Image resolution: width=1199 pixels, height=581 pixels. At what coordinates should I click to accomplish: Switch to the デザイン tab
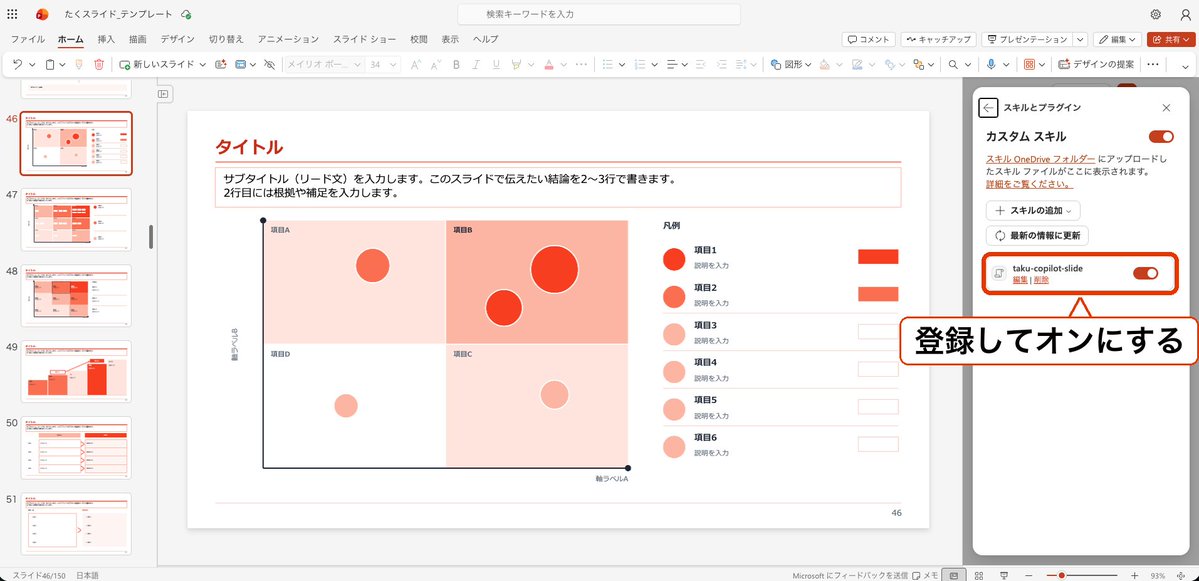click(177, 39)
